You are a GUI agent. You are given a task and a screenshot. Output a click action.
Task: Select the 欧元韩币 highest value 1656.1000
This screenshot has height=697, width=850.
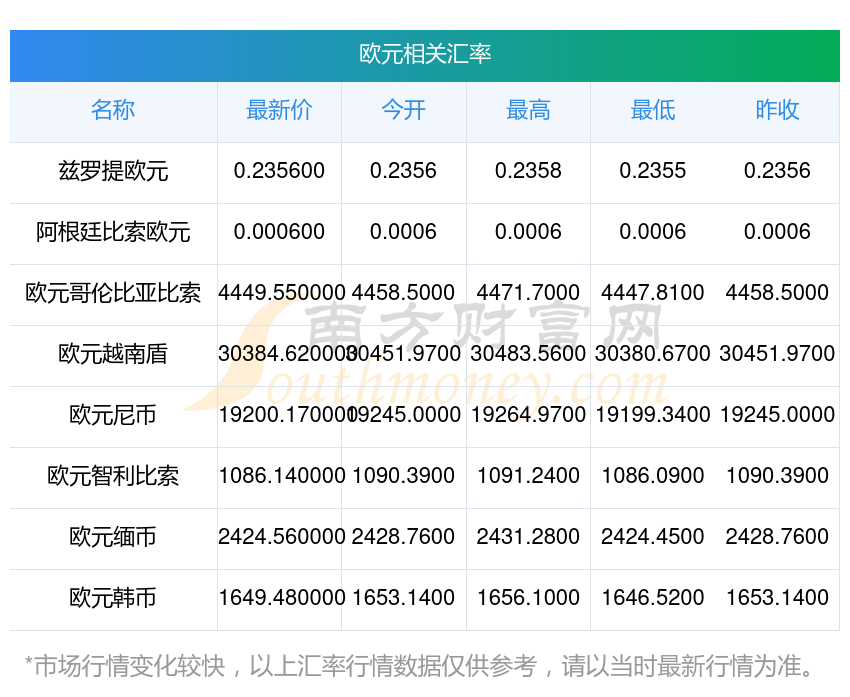528,598
